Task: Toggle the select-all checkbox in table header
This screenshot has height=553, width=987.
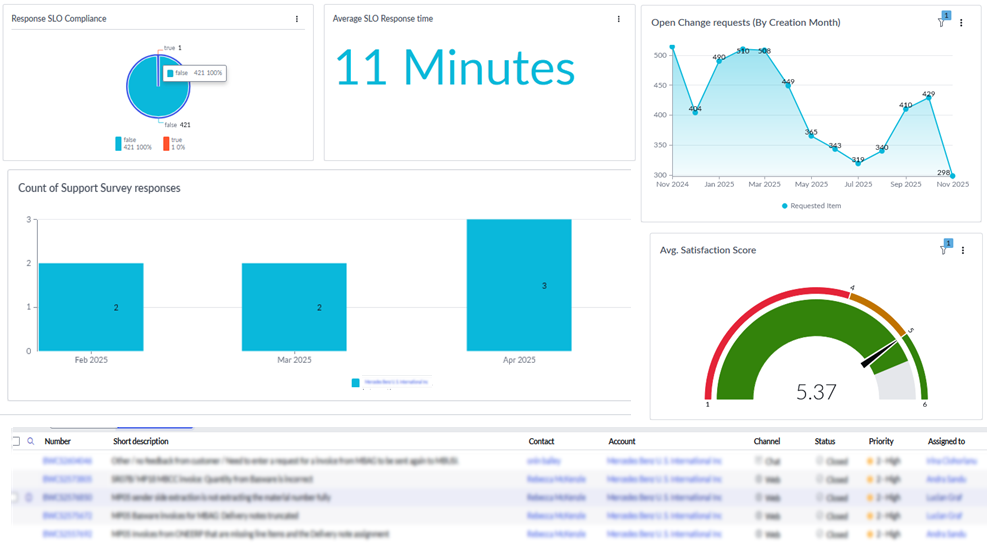Action: coord(16,441)
